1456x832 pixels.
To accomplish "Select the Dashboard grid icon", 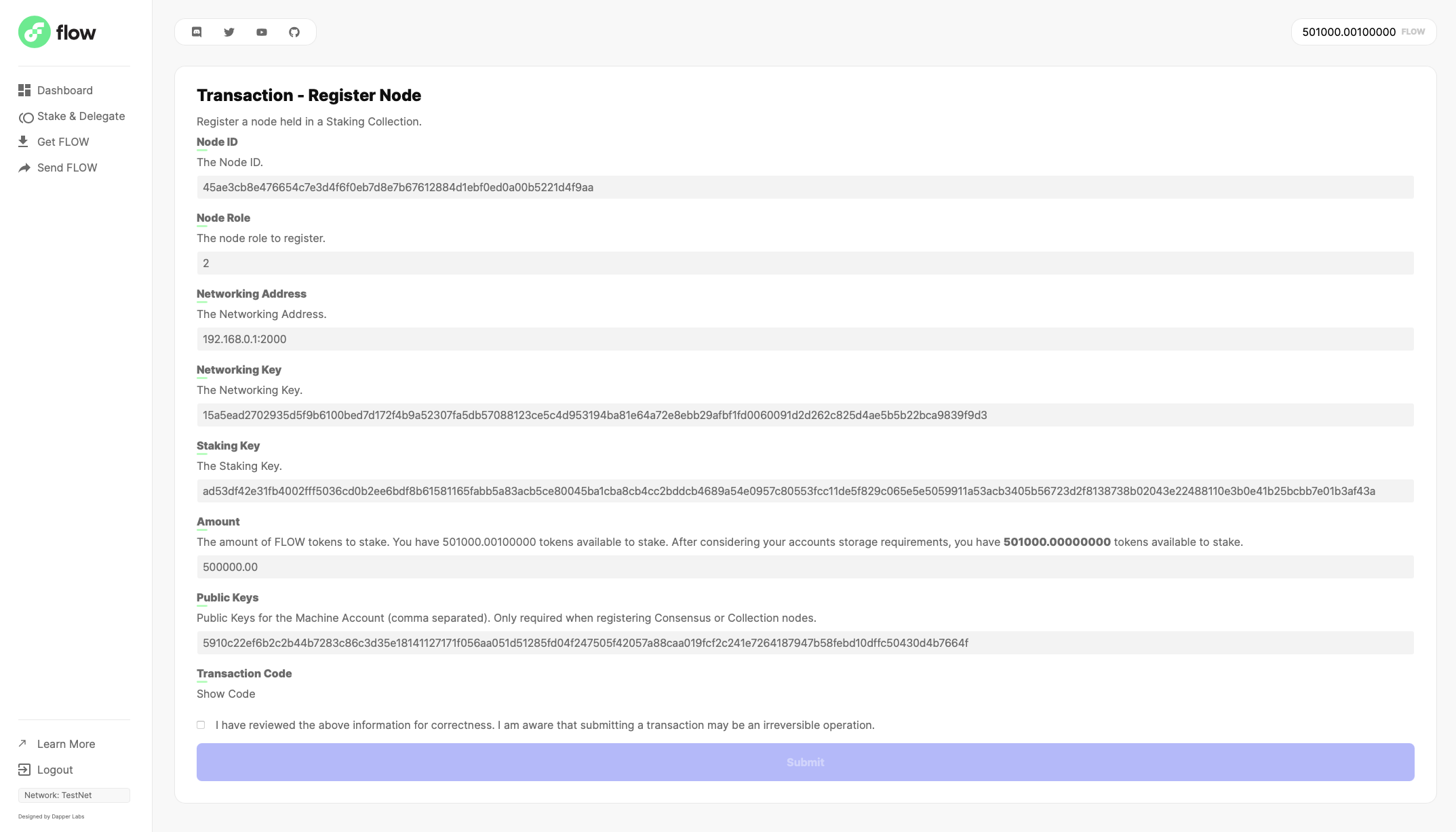I will [x=24, y=90].
